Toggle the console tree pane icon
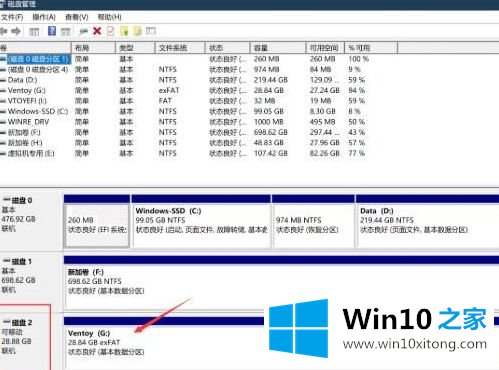 pyautogui.click(x=34, y=32)
